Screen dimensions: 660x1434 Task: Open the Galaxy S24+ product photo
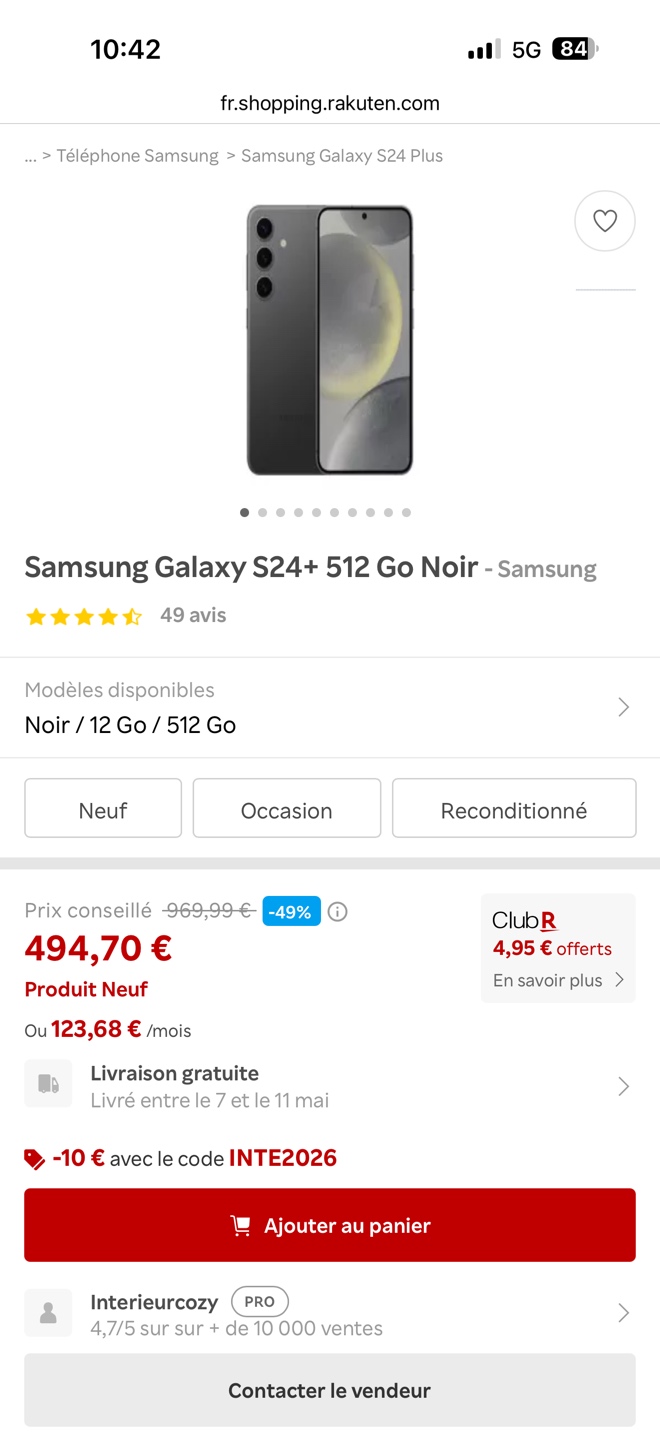[x=330, y=340]
